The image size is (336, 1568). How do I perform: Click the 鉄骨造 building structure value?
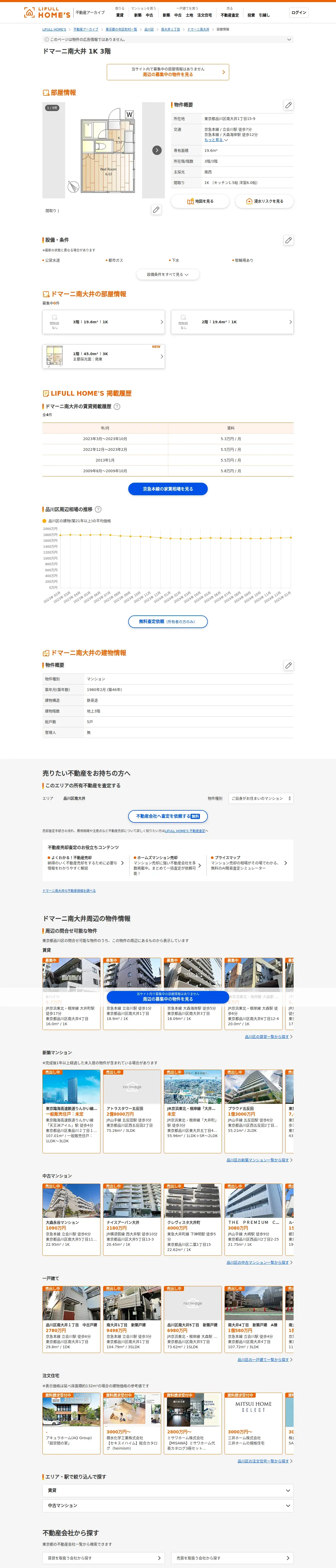[92, 701]
